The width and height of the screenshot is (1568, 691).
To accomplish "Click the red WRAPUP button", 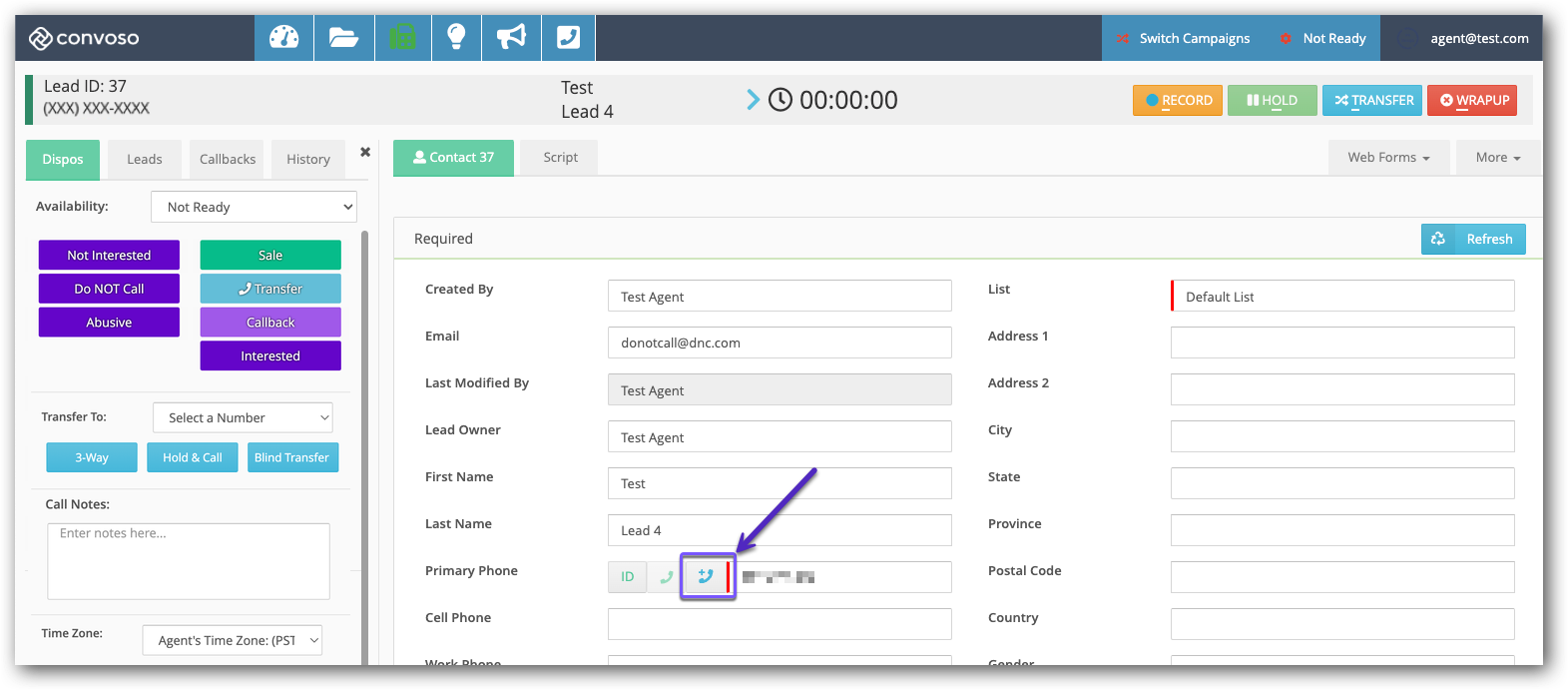I will point(1471,100).
